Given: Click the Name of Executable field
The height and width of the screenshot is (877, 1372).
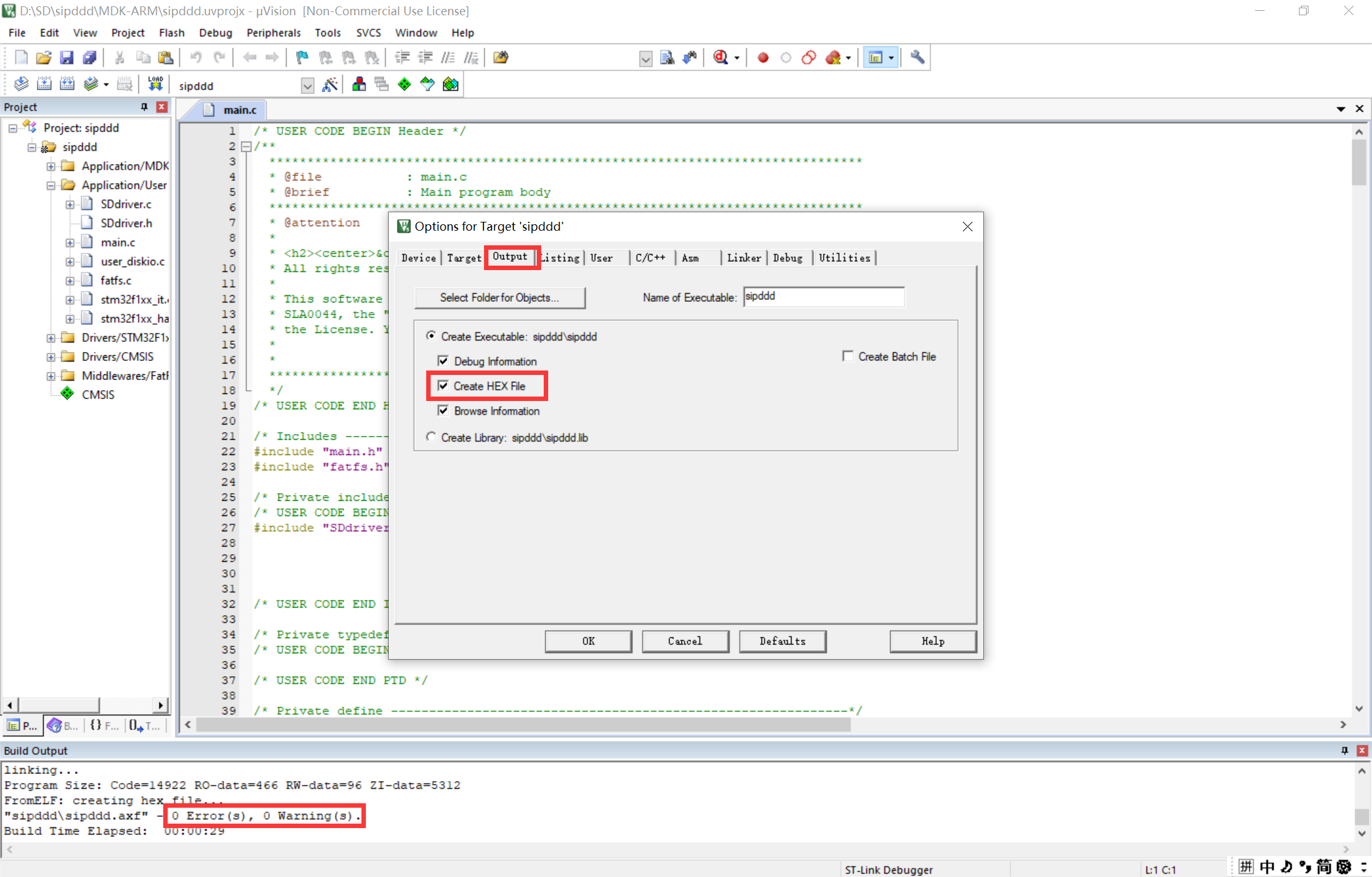Looking at the screenshot, I should (823, 296).
